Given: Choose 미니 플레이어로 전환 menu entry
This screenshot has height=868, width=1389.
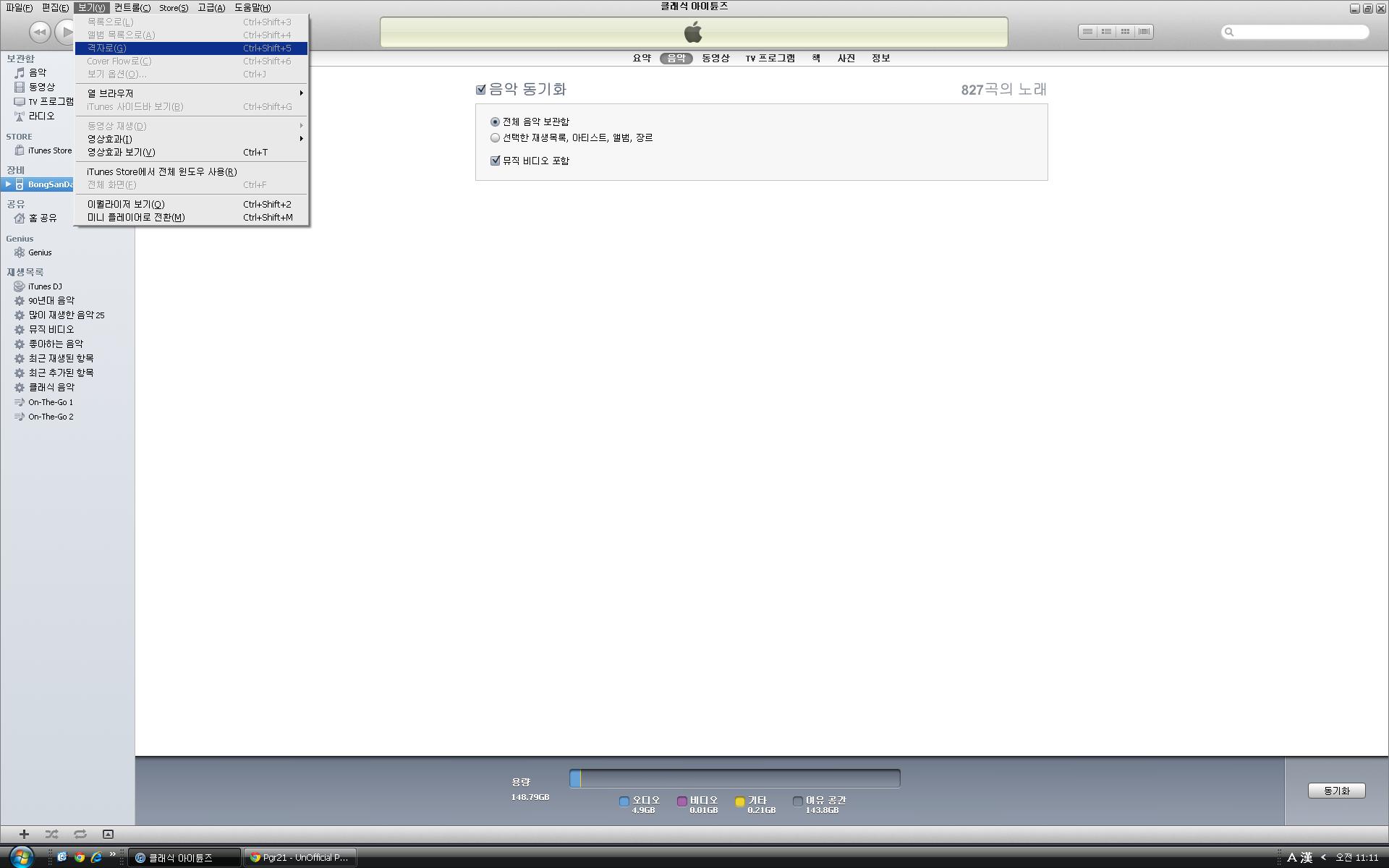Looking at the screenshot, I should click(192, 217).
